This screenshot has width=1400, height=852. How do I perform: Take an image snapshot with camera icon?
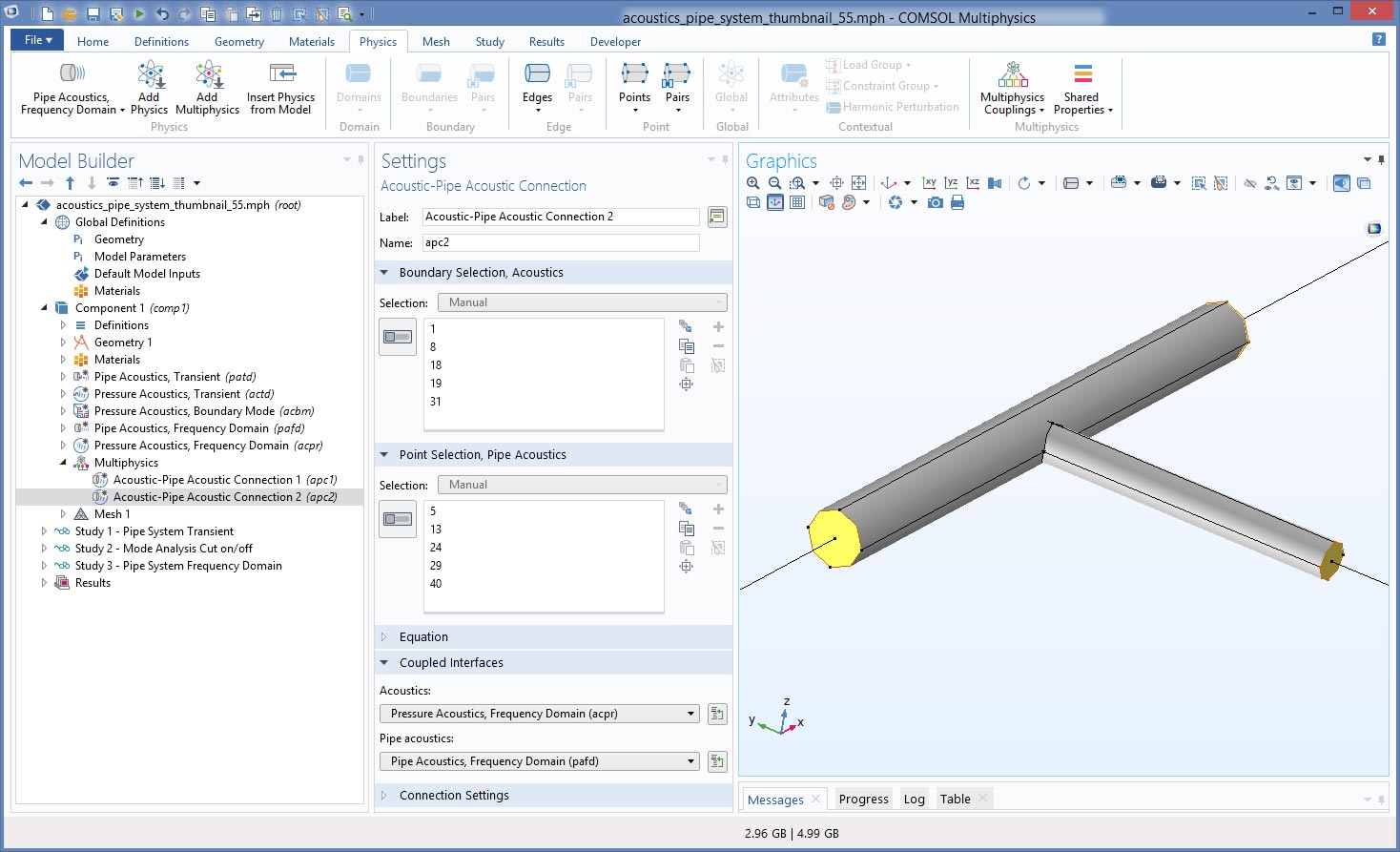click(936, 202)
